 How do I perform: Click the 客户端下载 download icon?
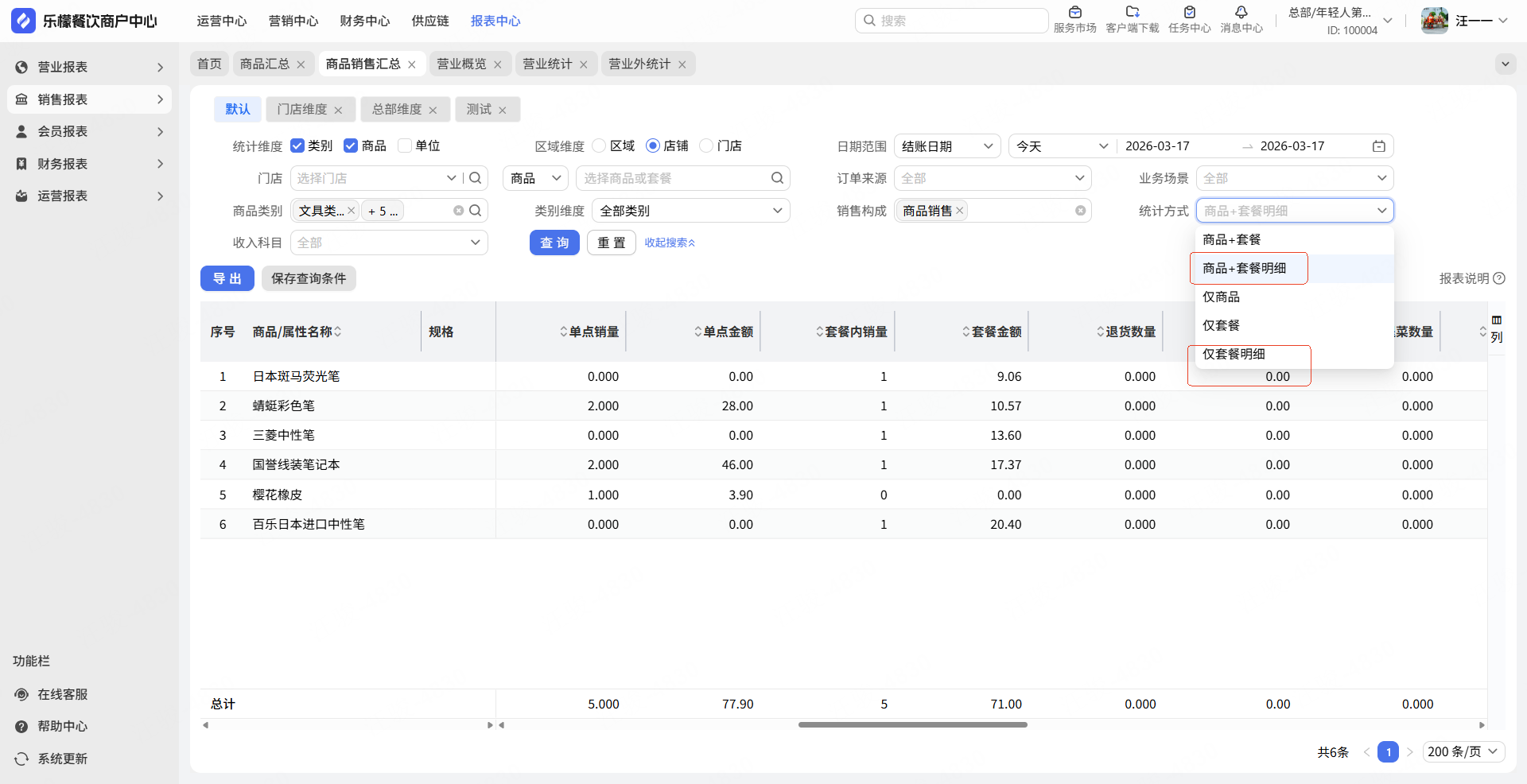(x=1132, y=14)
